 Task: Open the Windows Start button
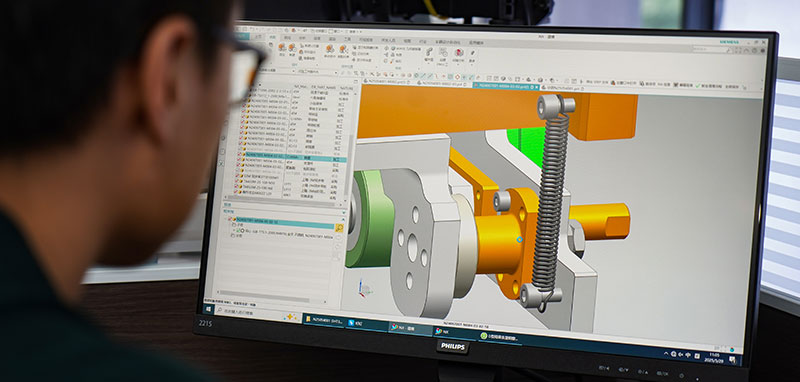point(209,309)
